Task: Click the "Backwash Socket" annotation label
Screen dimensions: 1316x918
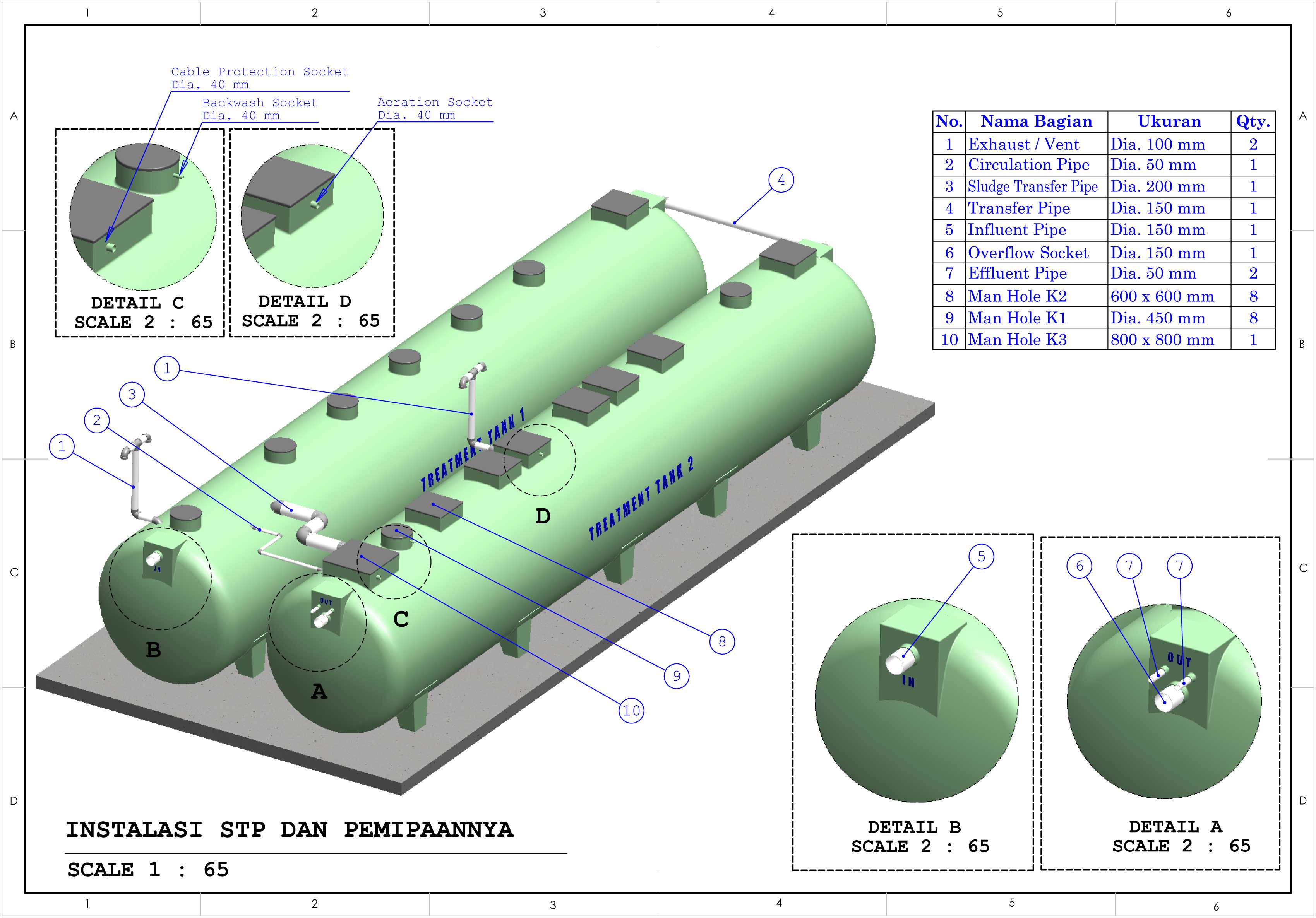Action: 260,103
